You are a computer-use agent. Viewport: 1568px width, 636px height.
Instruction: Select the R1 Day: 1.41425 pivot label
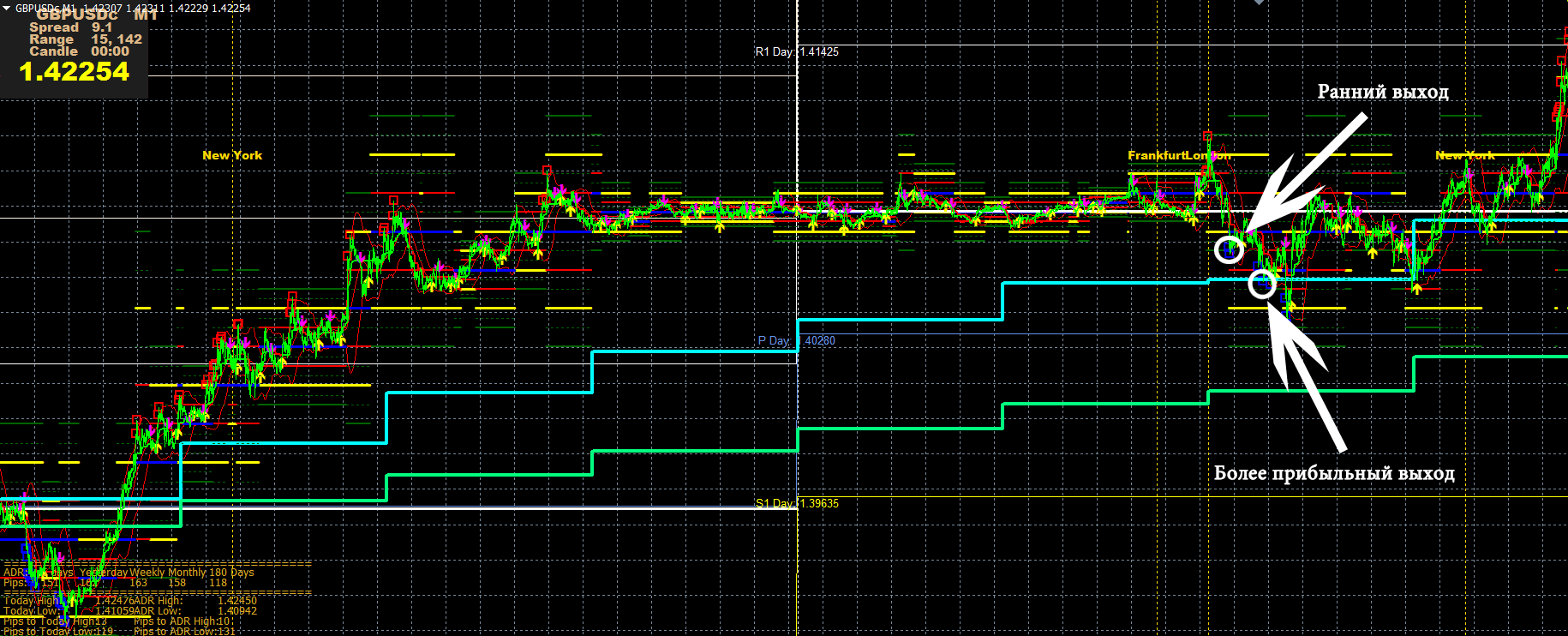point(797,51)
